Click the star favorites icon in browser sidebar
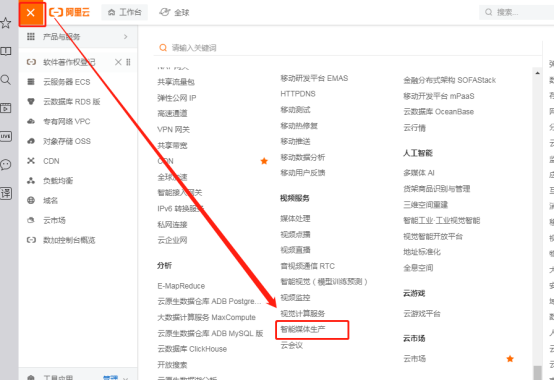This screenshot has width=554, height=381. pos(6,23)
